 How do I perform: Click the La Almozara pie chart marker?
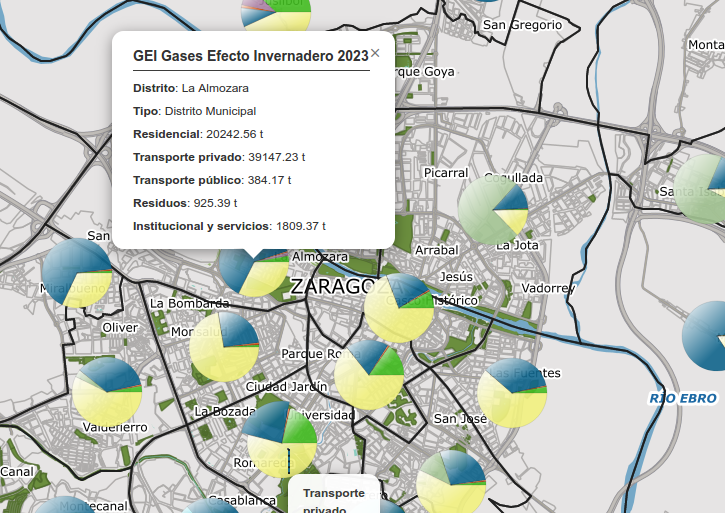(x=252, y=268)
